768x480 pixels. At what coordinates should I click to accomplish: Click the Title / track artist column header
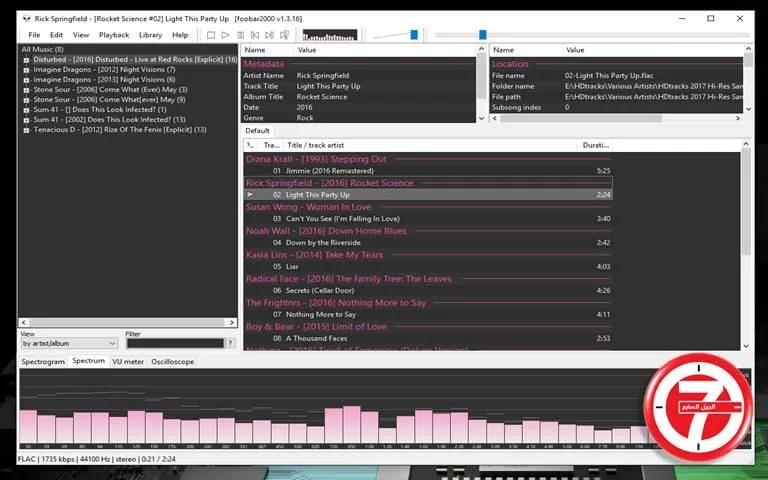[431, 145]
